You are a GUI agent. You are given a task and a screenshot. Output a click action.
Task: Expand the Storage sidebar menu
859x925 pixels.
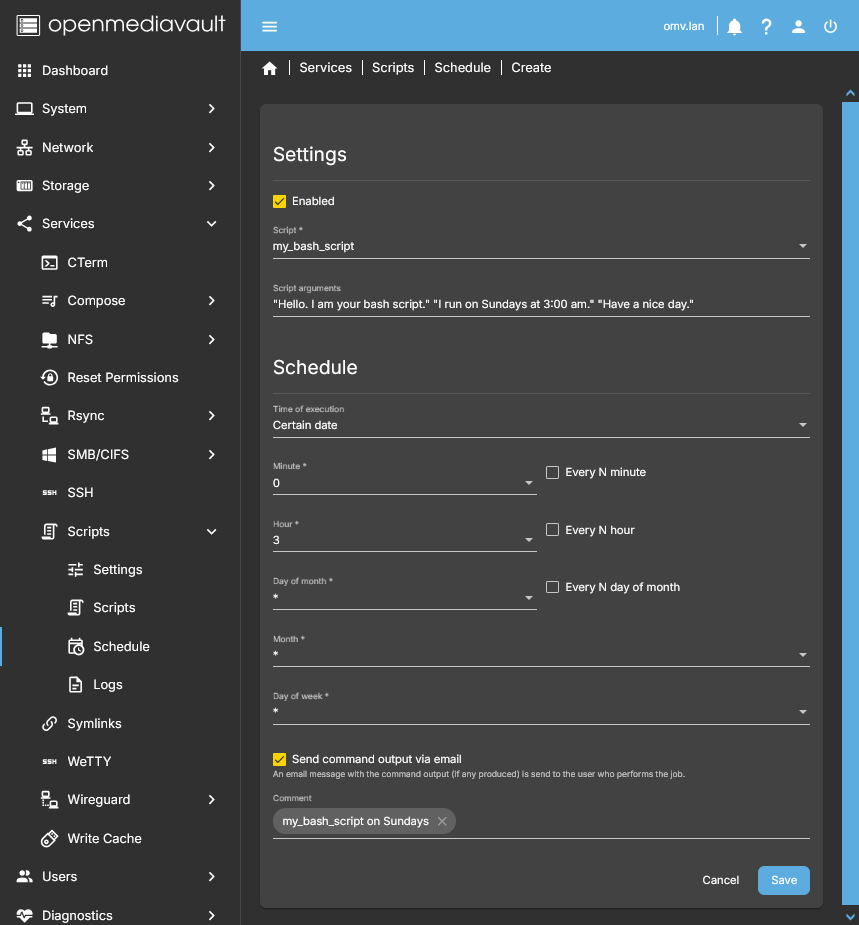65,186
